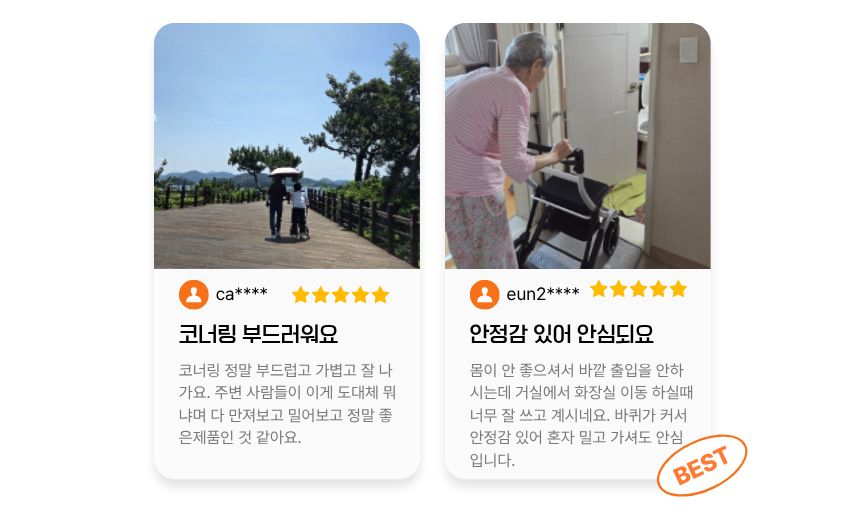
Task: Click the last star in eun2**** rating
Action: pos(678,289)
